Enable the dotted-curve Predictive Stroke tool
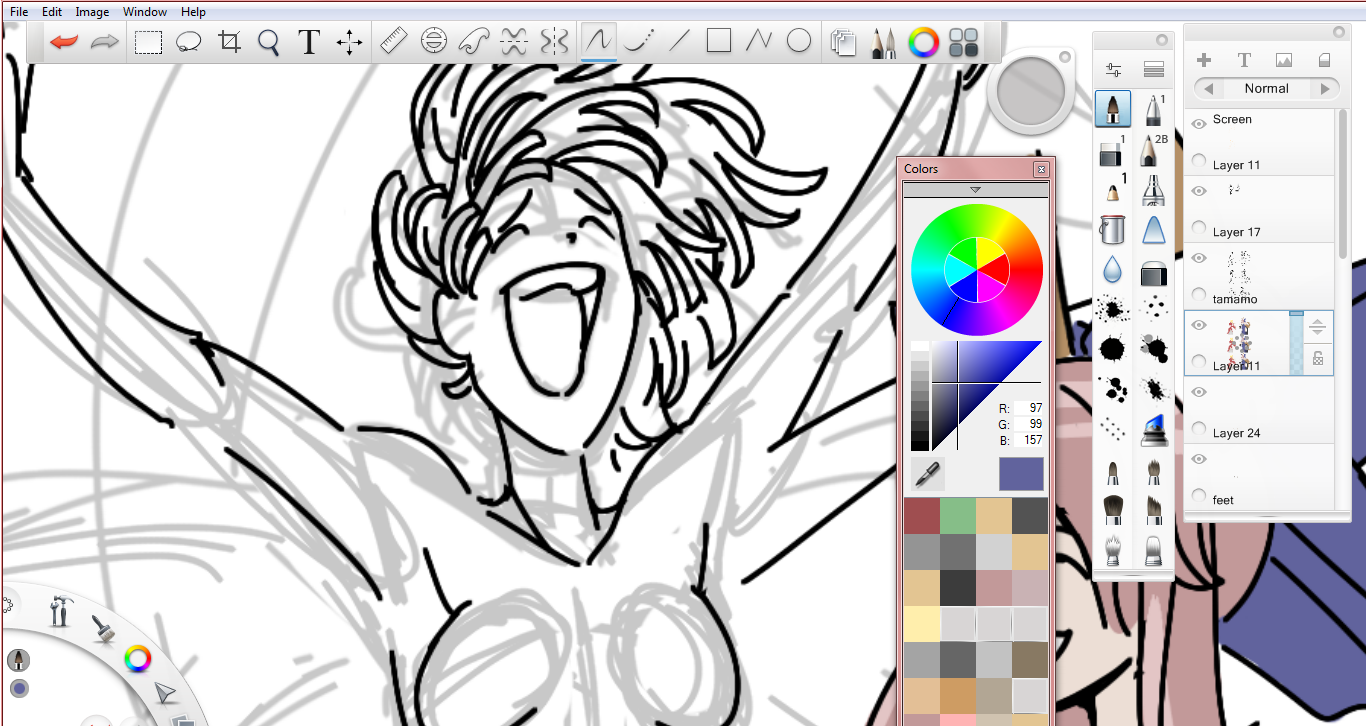 click(x=639, y=41)
